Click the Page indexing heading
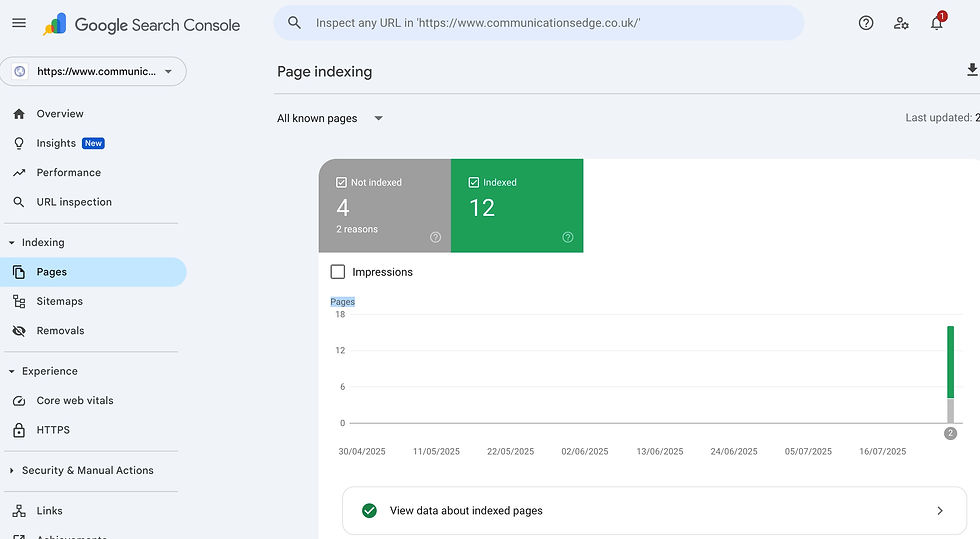The image size is (980, 539). 324,72
